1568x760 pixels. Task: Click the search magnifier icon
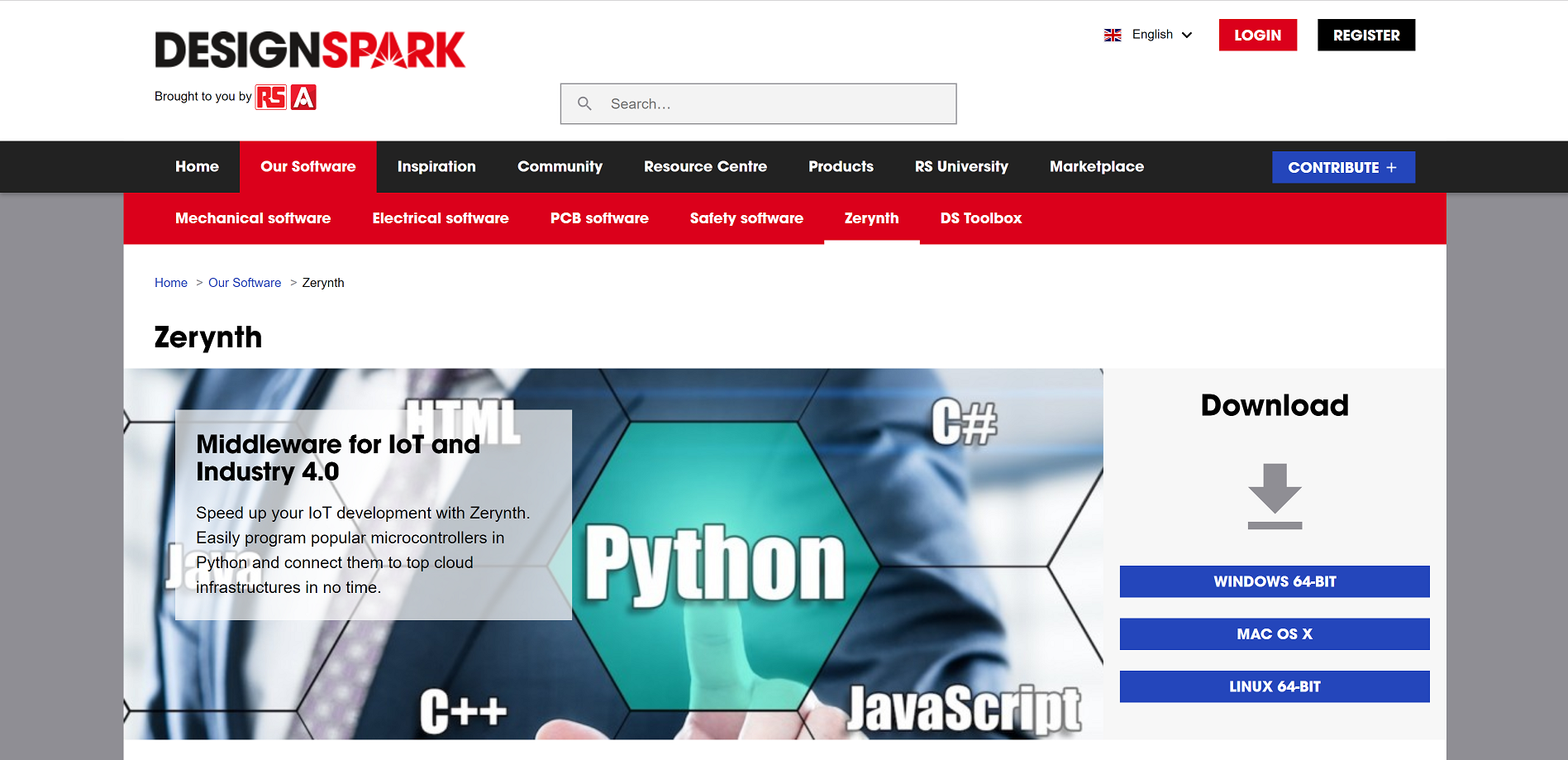[x=584, y=103]
